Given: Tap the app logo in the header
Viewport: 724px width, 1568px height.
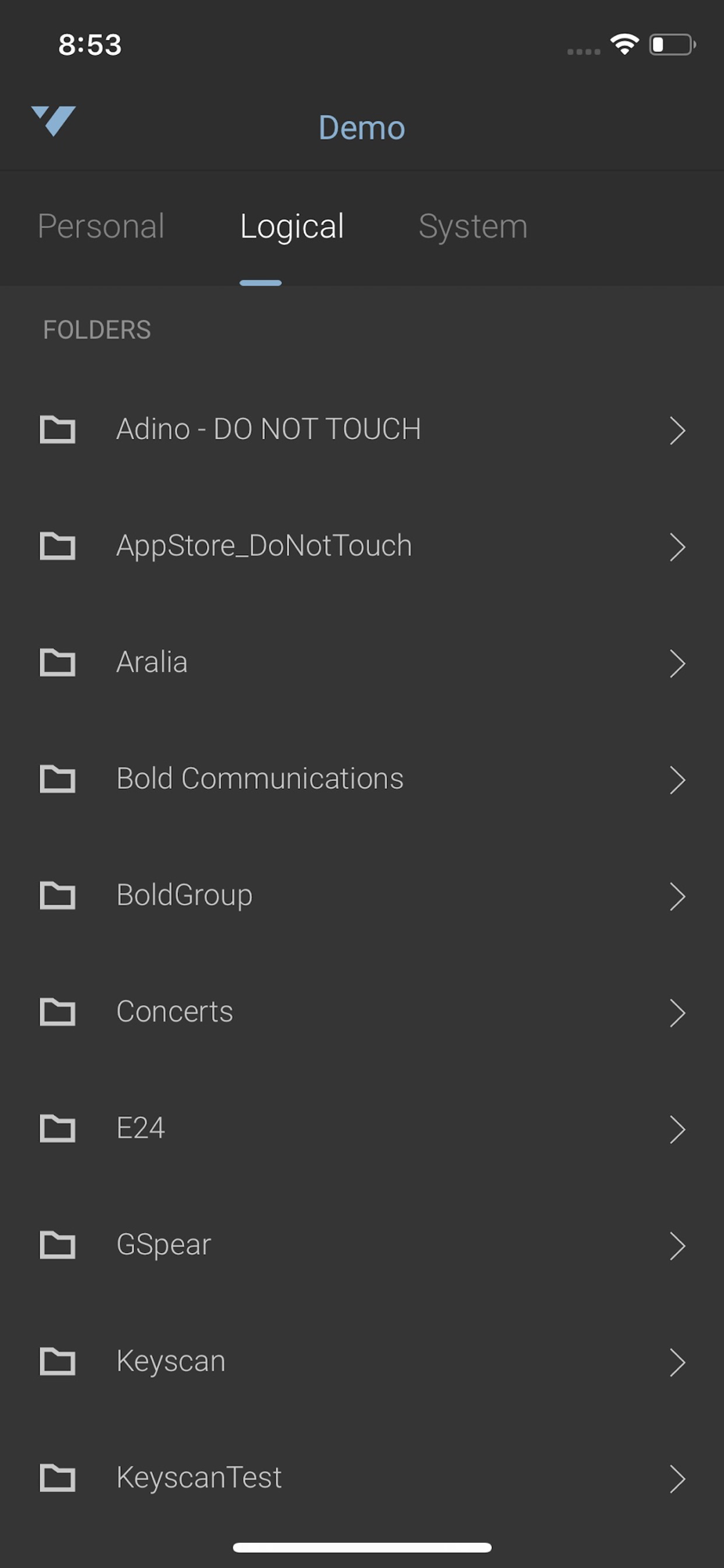Looking at the screenshot, I should [53, 121].
